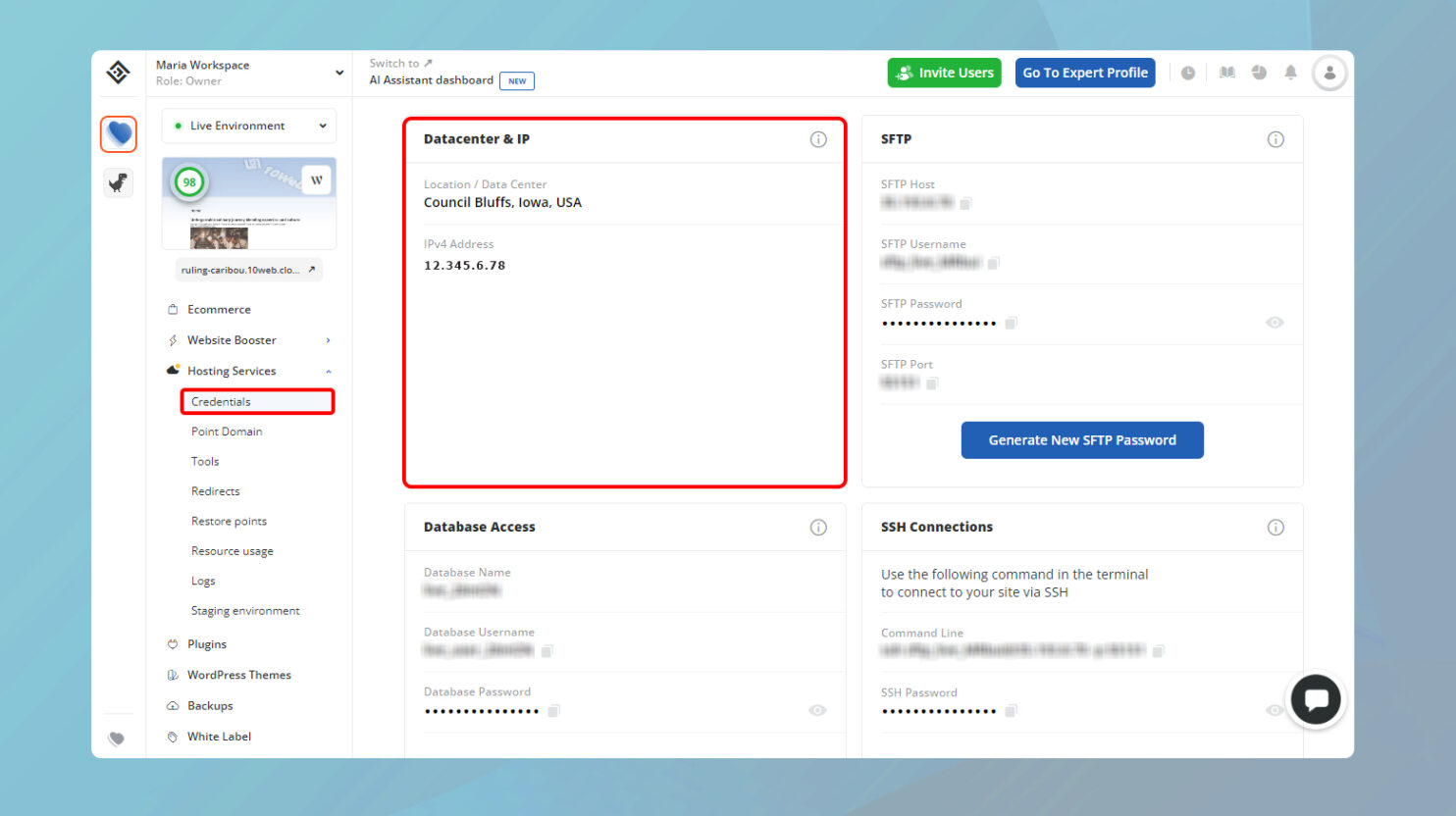1456x816 pixels.
Task: Open the WordPress badge on website preview
Action: click(x=317, y=179)
